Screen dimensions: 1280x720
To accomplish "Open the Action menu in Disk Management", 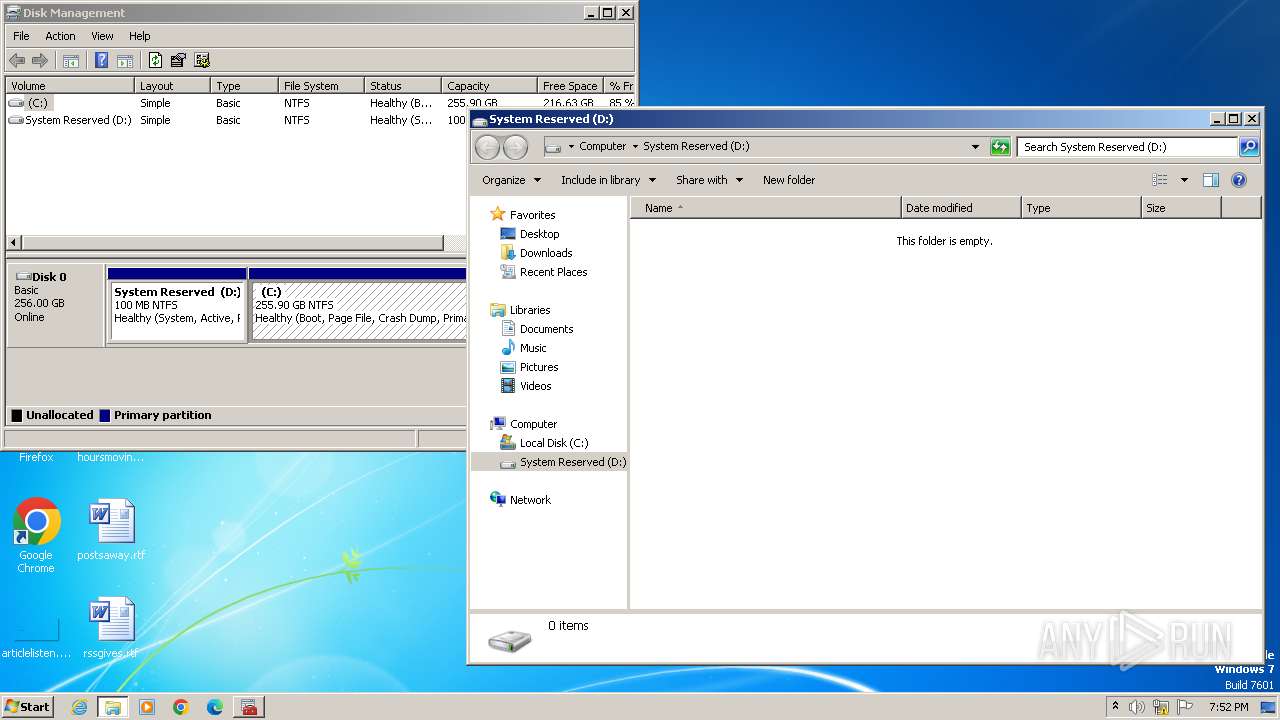I will [x=60, y=36].
